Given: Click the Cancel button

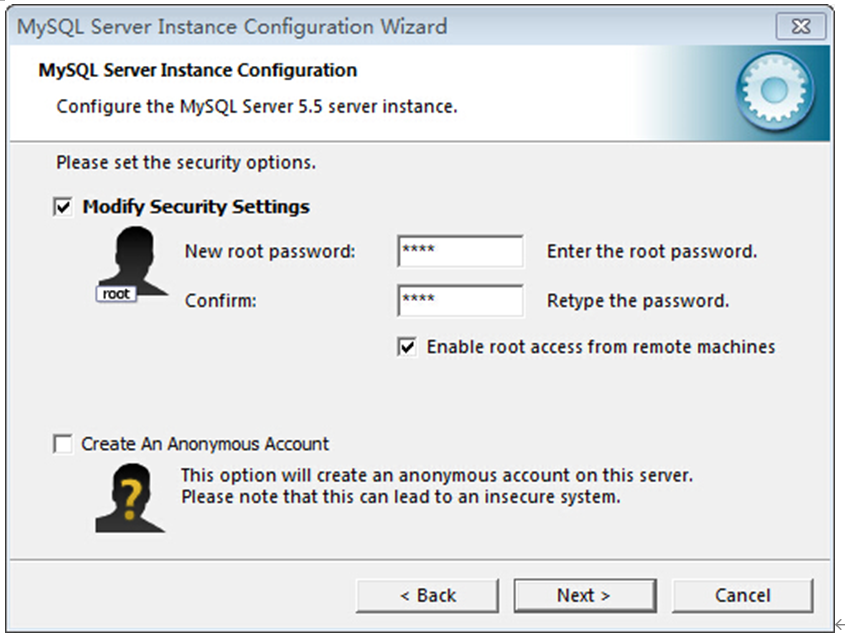Looking at the screenshot, I should [x=743, y=595].
